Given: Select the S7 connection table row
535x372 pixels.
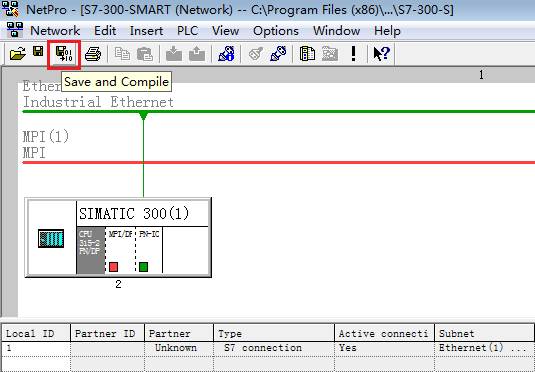Looking at the screenshot, I should 267,348.
